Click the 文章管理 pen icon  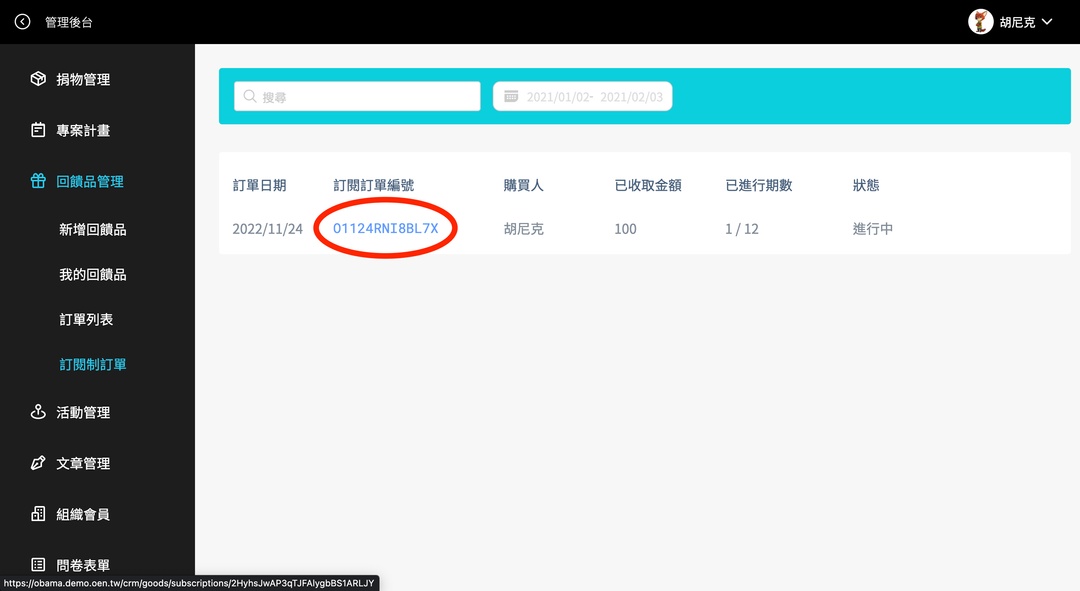pyautogui.click(x=38, y=463)
